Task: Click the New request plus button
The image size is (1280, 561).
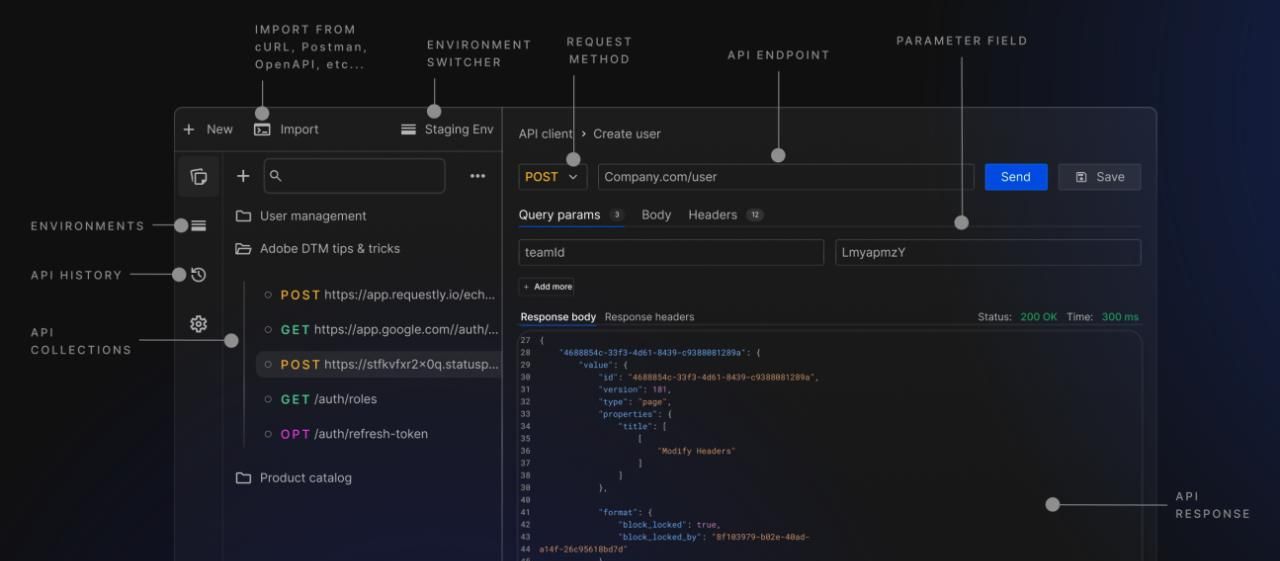Action: coord(208,129)
